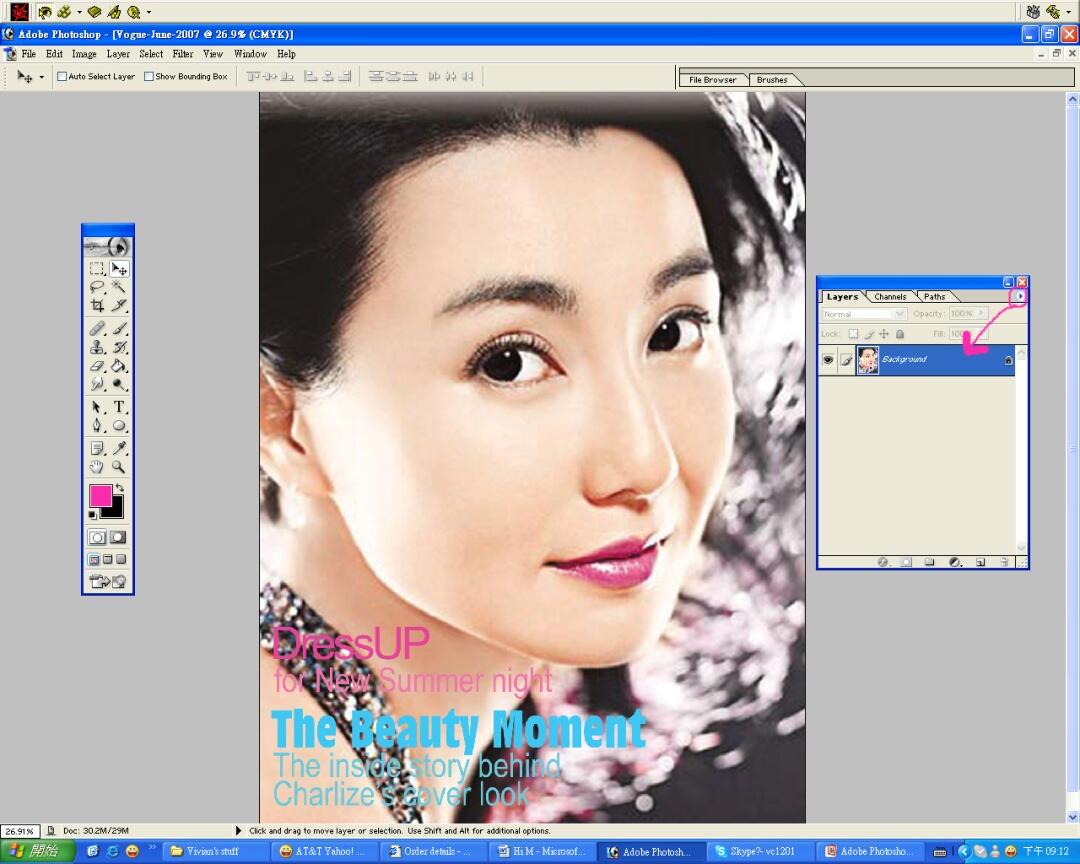Image resolution: width=1080 pixels, height=864 pixels.
Task: Select the Eraser tool
Action: pyautogui.click(x=97, y=366)
